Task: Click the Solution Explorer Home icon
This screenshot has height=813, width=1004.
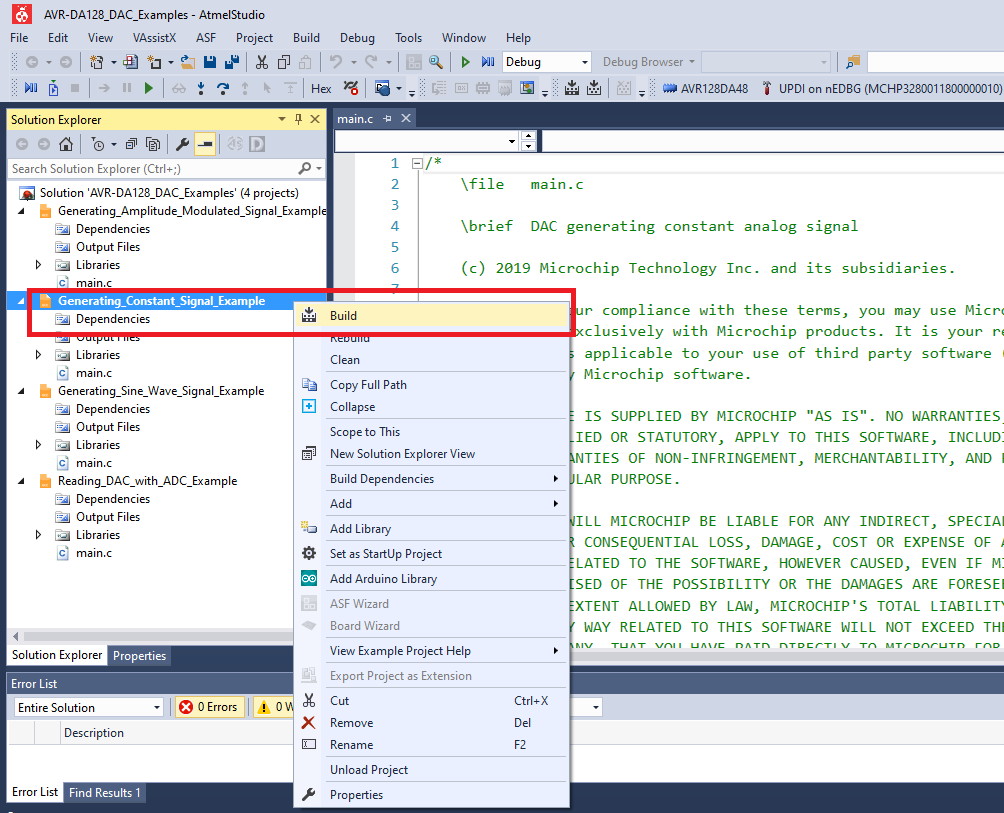Action: coord(65,144)
